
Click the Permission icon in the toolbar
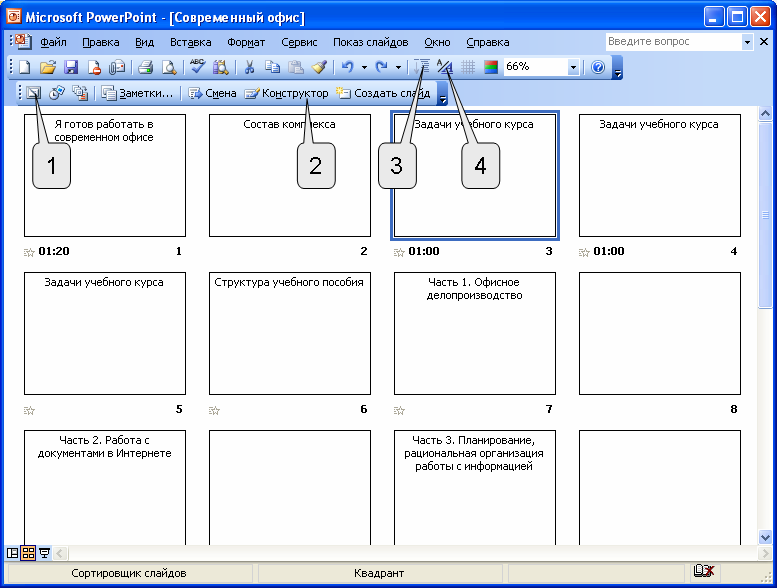(x=94, y=66)
